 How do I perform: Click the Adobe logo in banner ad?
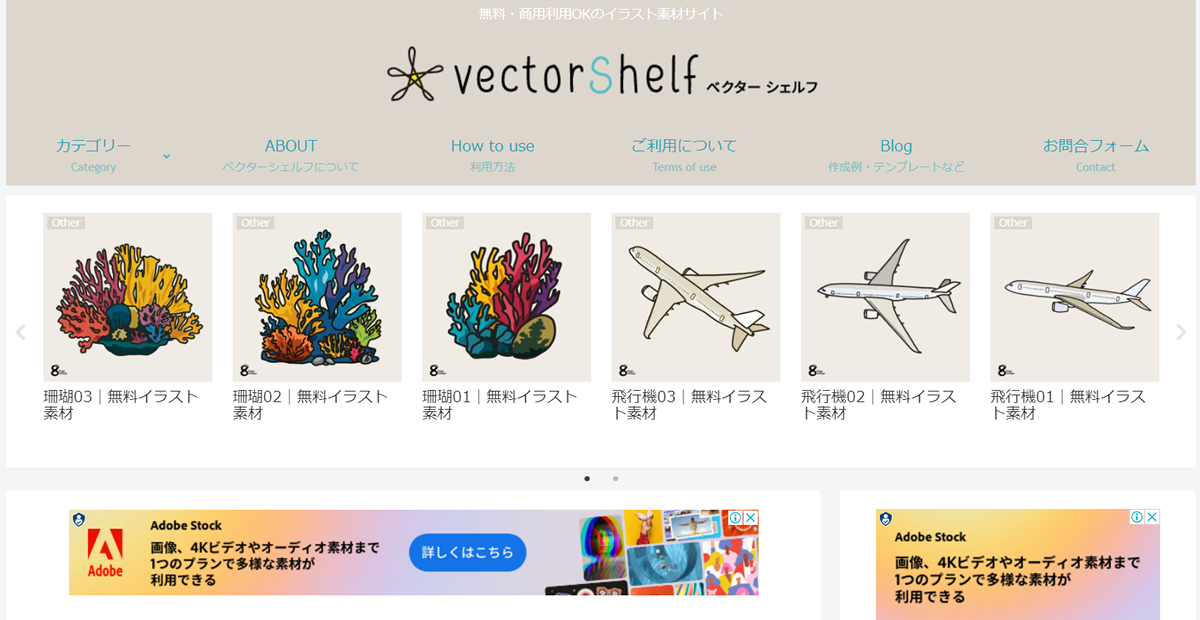click(x=105, y=553)
